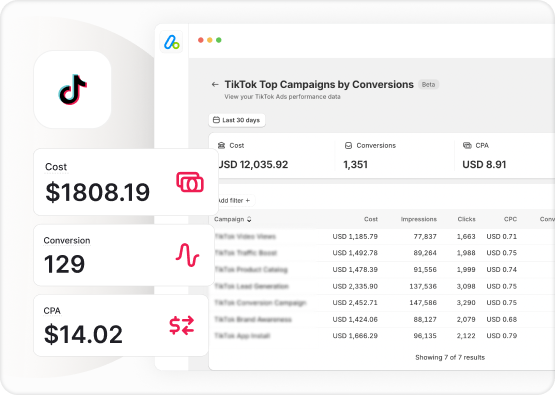
Task: Click impressions cell 77,837
Action: (x=425, y=236)
